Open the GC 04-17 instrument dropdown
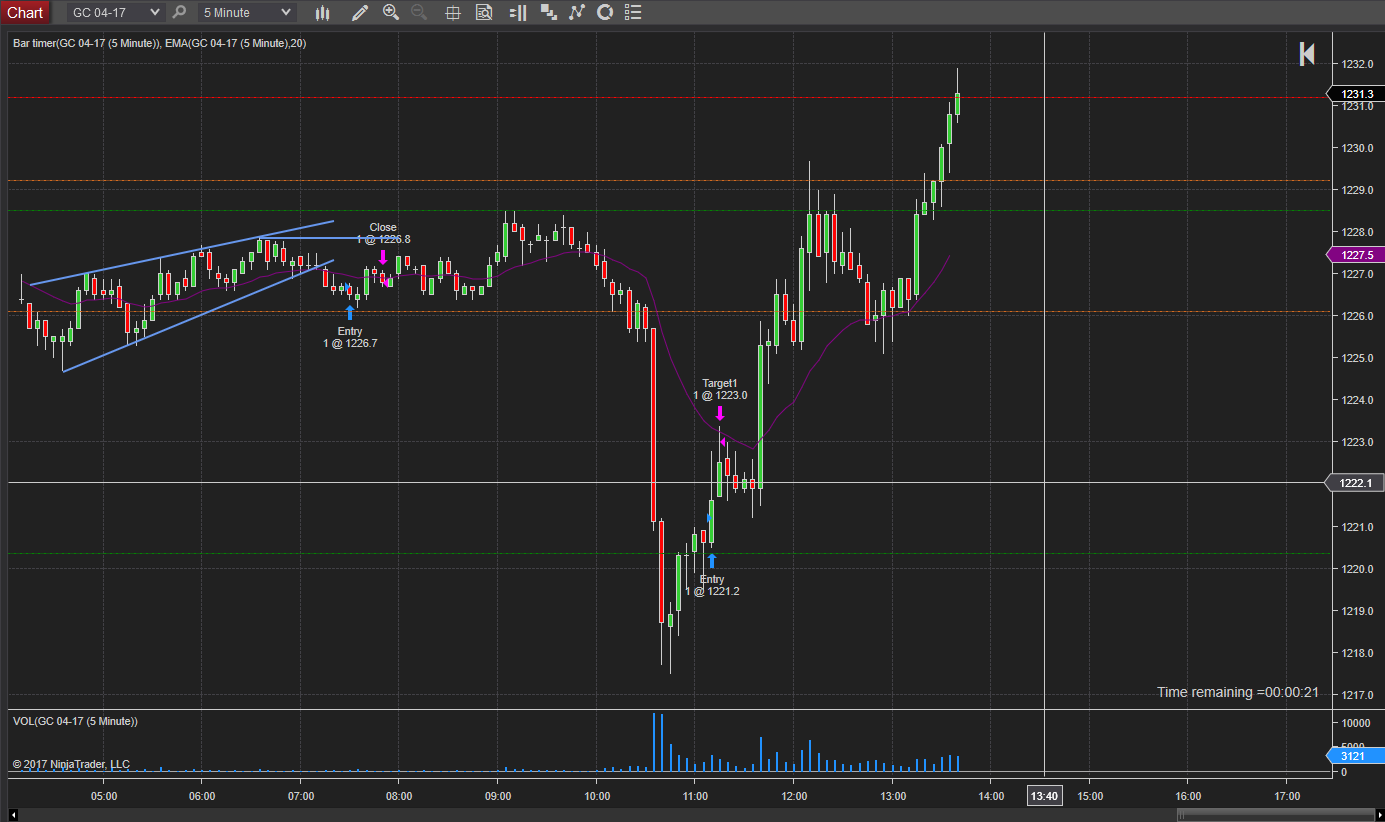1385x822 pixels. 116,12
